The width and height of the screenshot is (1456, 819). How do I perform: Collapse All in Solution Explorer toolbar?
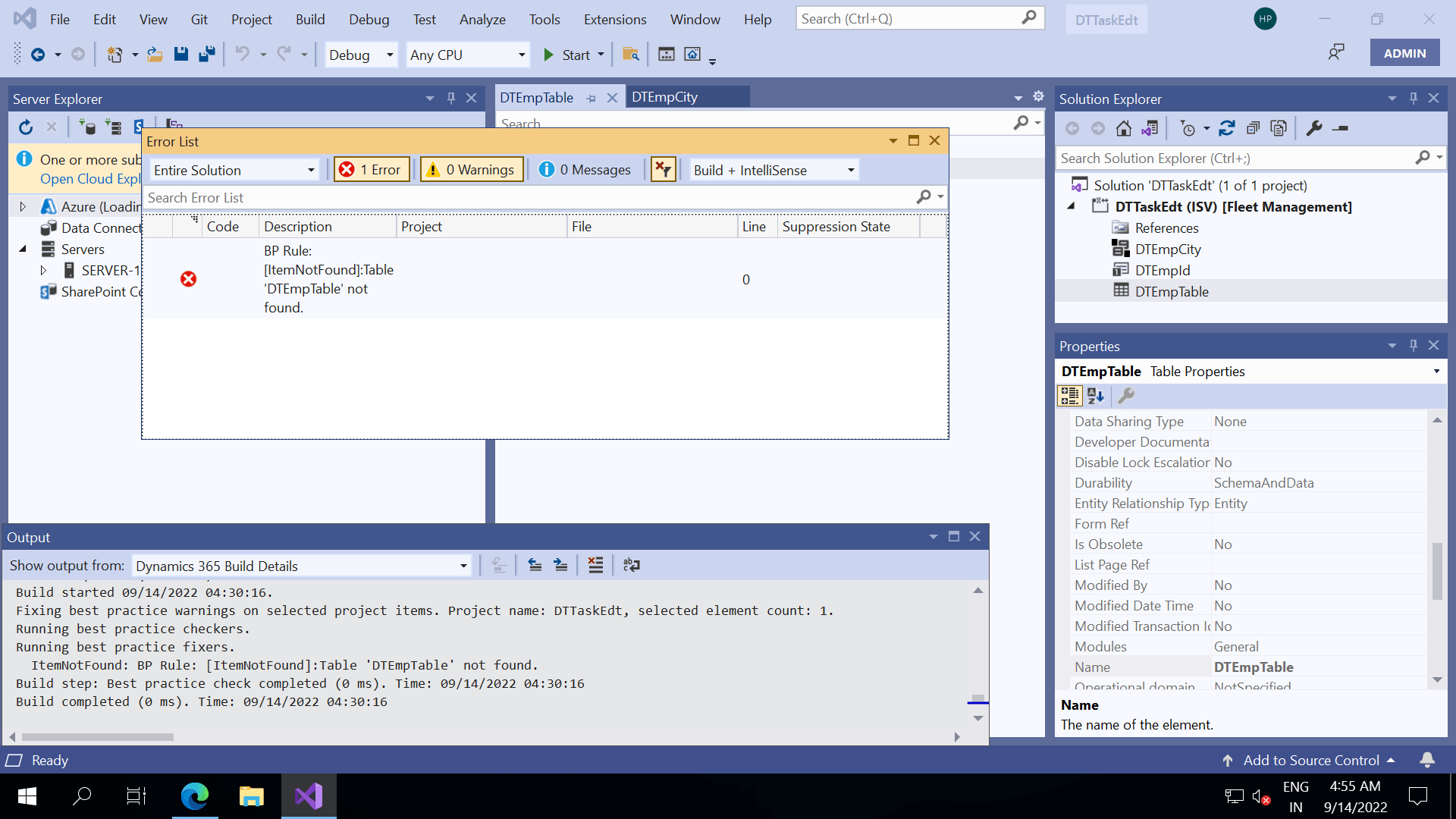[1253, 129]
